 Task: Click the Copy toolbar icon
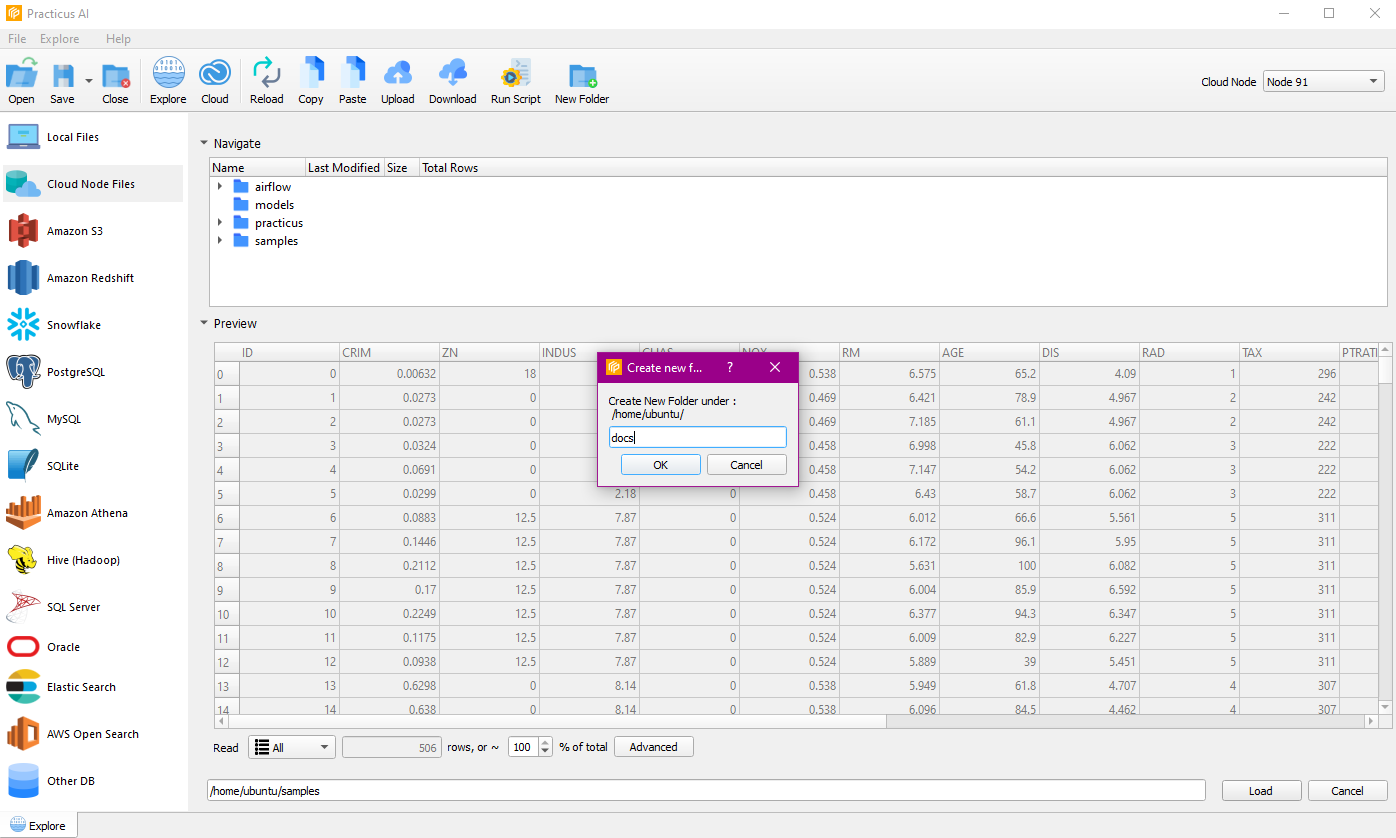[311, 81]
